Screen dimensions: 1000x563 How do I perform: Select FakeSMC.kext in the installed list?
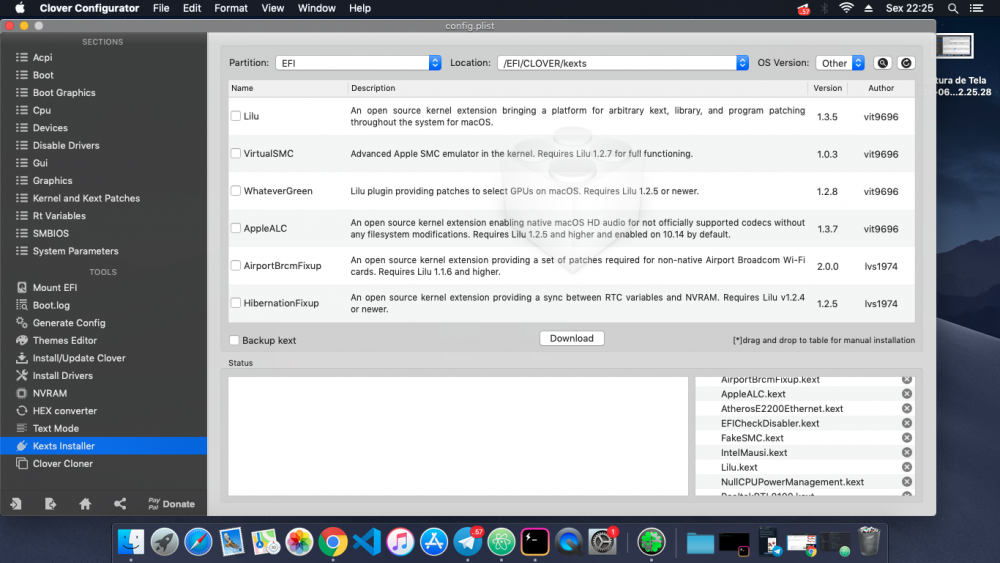(752, 438)
